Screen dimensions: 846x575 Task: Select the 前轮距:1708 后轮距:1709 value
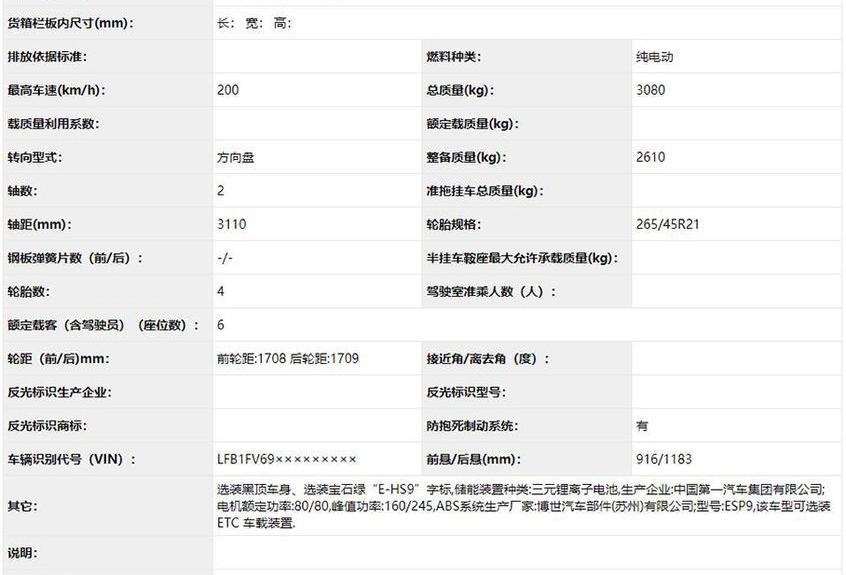click(288, 359)
